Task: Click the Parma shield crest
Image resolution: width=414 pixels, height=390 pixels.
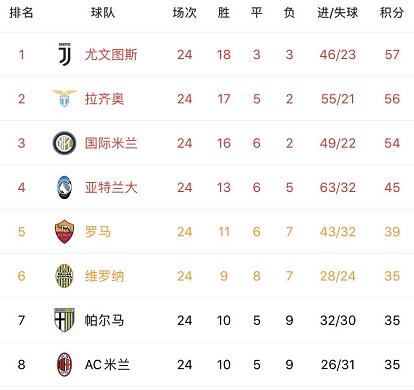Action: coord(64,320)
